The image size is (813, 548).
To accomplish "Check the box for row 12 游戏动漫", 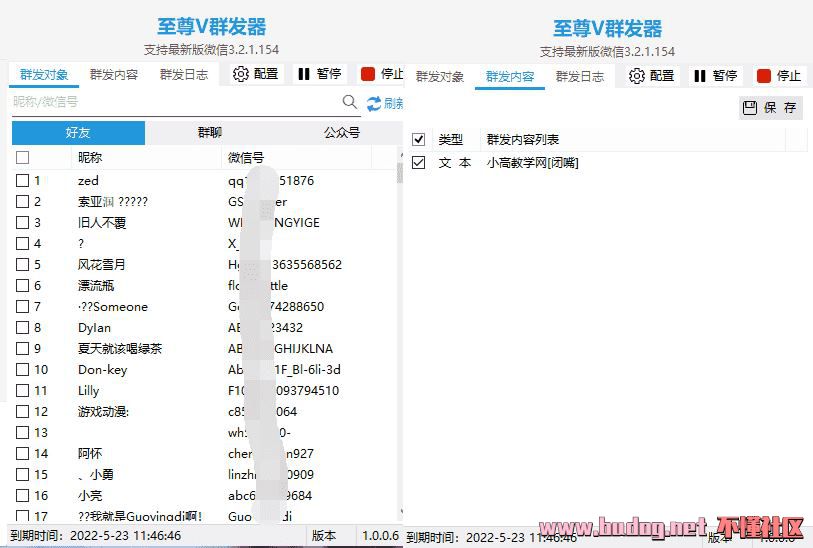I will click(x=22, y=412).
